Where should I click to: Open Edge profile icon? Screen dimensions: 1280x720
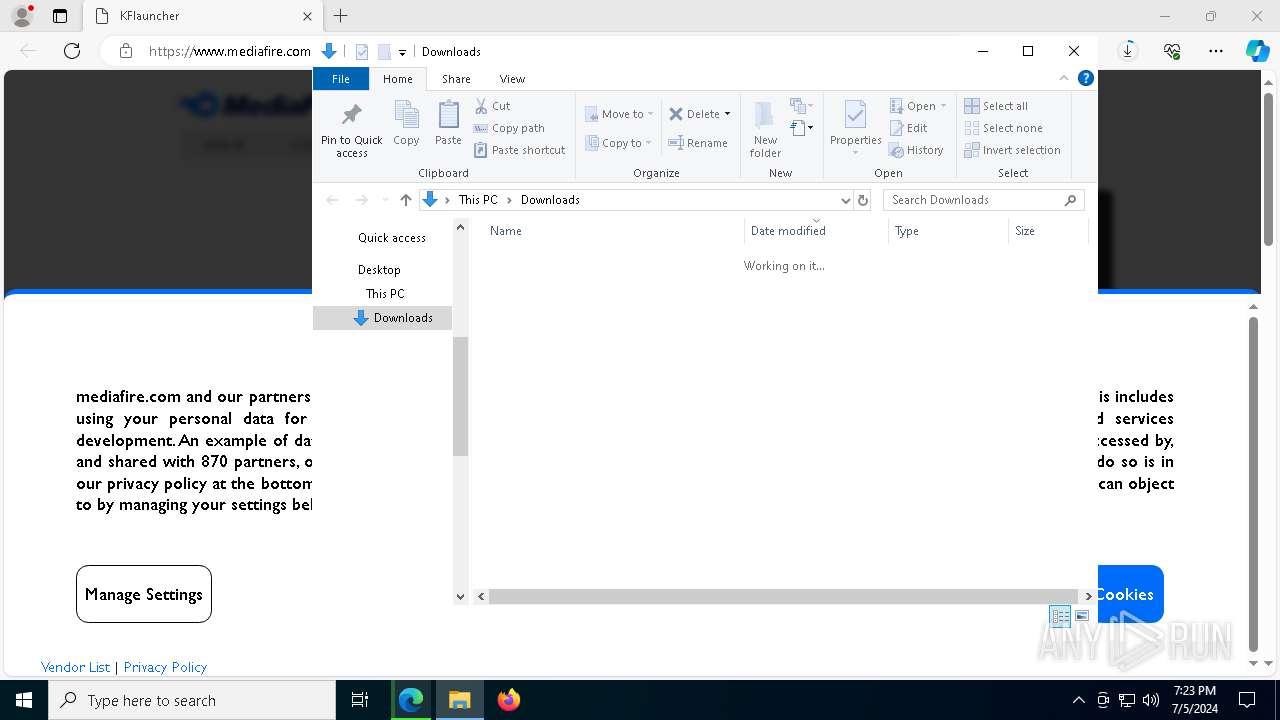(22, 16)
